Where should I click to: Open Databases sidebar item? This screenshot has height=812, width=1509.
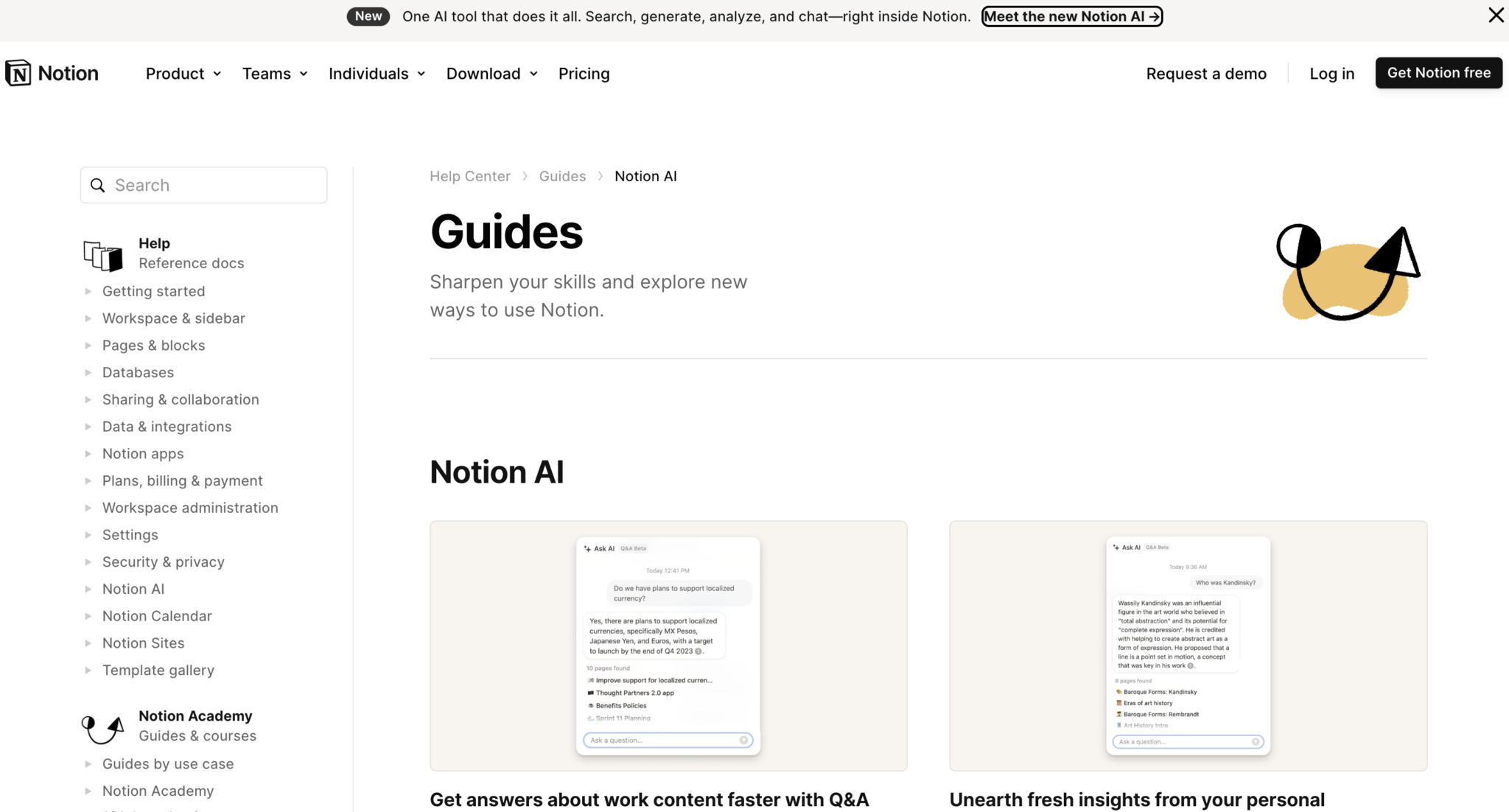pos(138,372)
